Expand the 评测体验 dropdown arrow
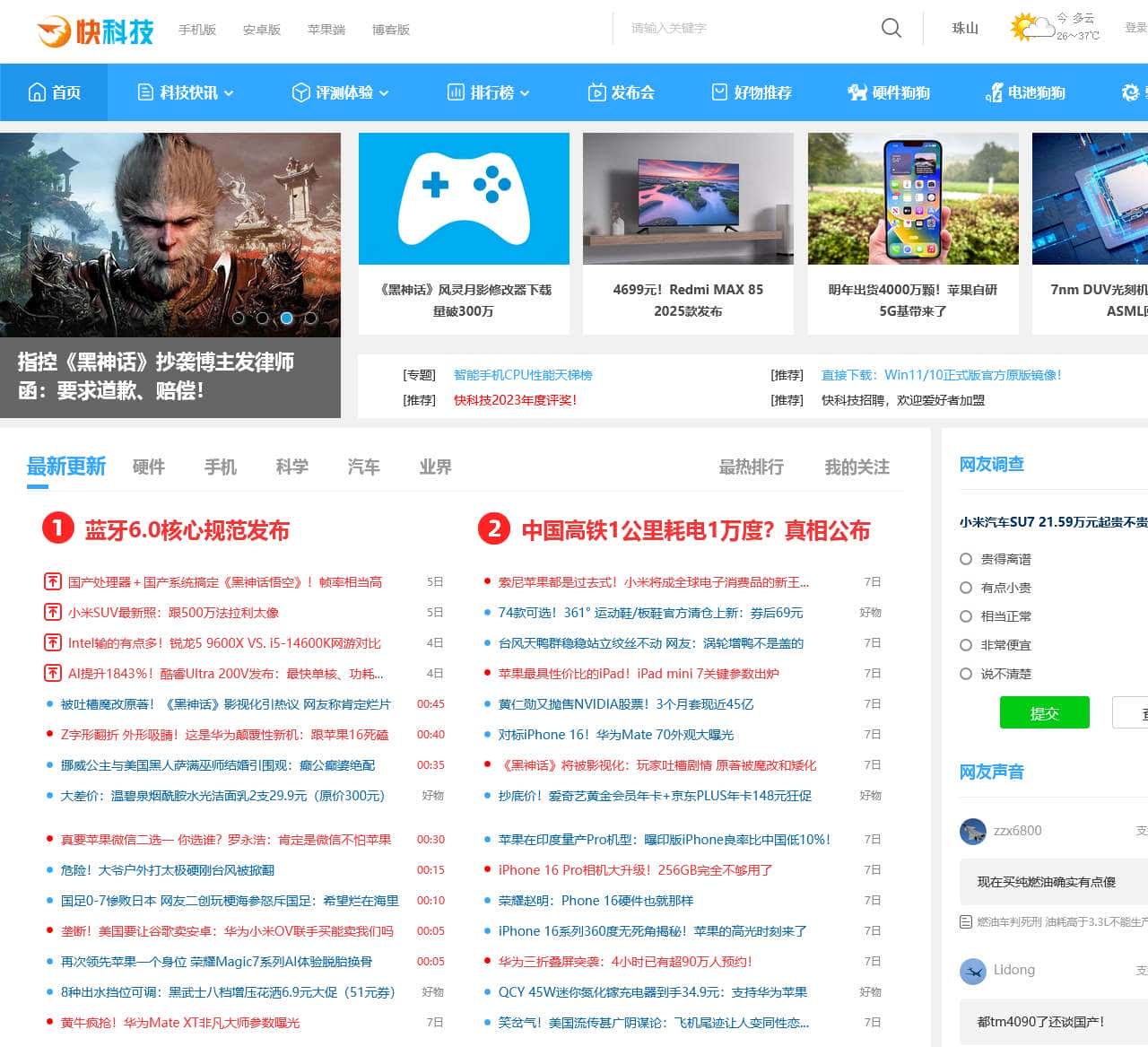The width and height of the screenshot is (1148, 1047). coord(384,93)
